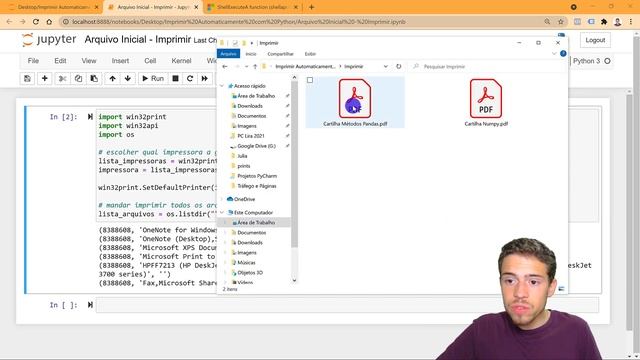Interrupt the kernel with stop square icon
The width and height of the screenshot is (640, 360).
[x=176, y=78]
